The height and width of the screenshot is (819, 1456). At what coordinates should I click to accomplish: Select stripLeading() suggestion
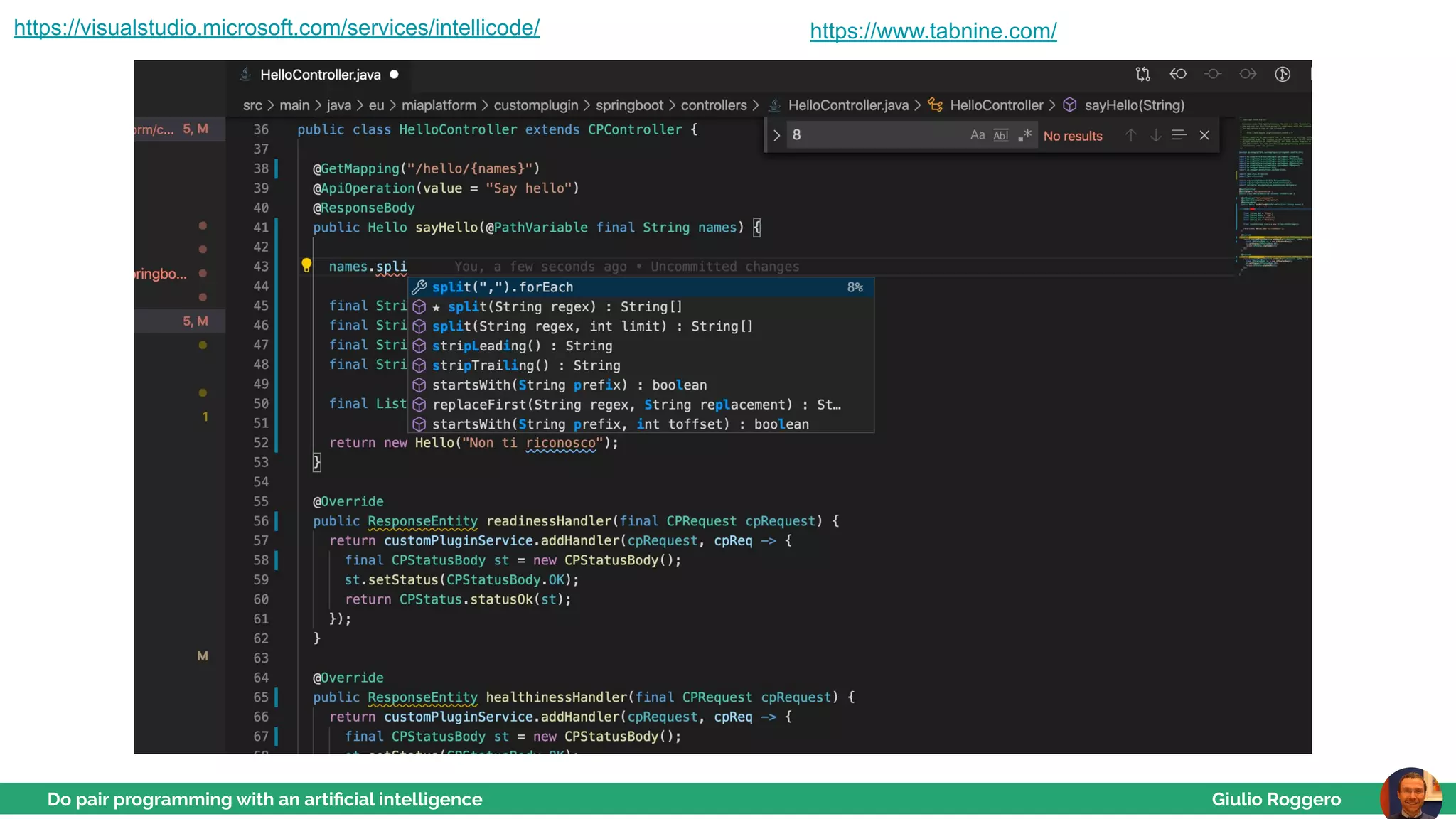[x=641, y=346]
